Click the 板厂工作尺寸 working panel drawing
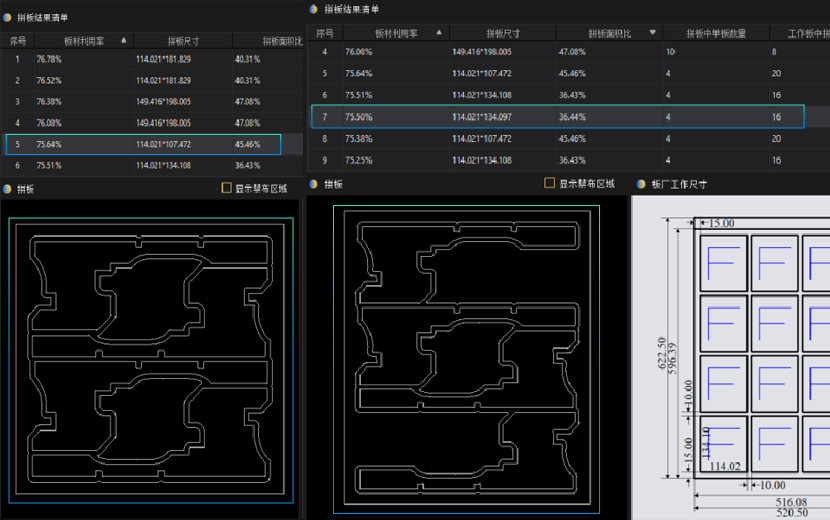This screenshot has height=520, width=830. coord(731,357)
